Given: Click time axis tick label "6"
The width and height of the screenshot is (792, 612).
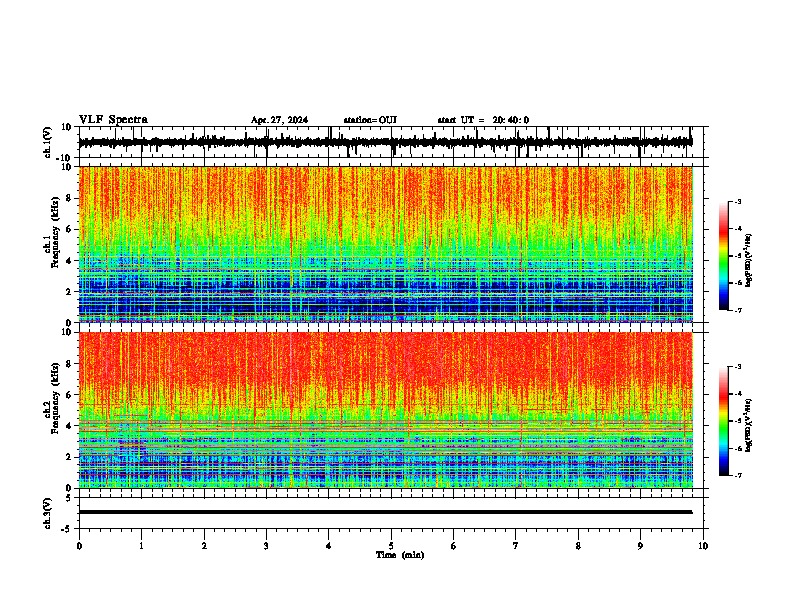Looking at the screenshot, I should click(x=454, y=546).
